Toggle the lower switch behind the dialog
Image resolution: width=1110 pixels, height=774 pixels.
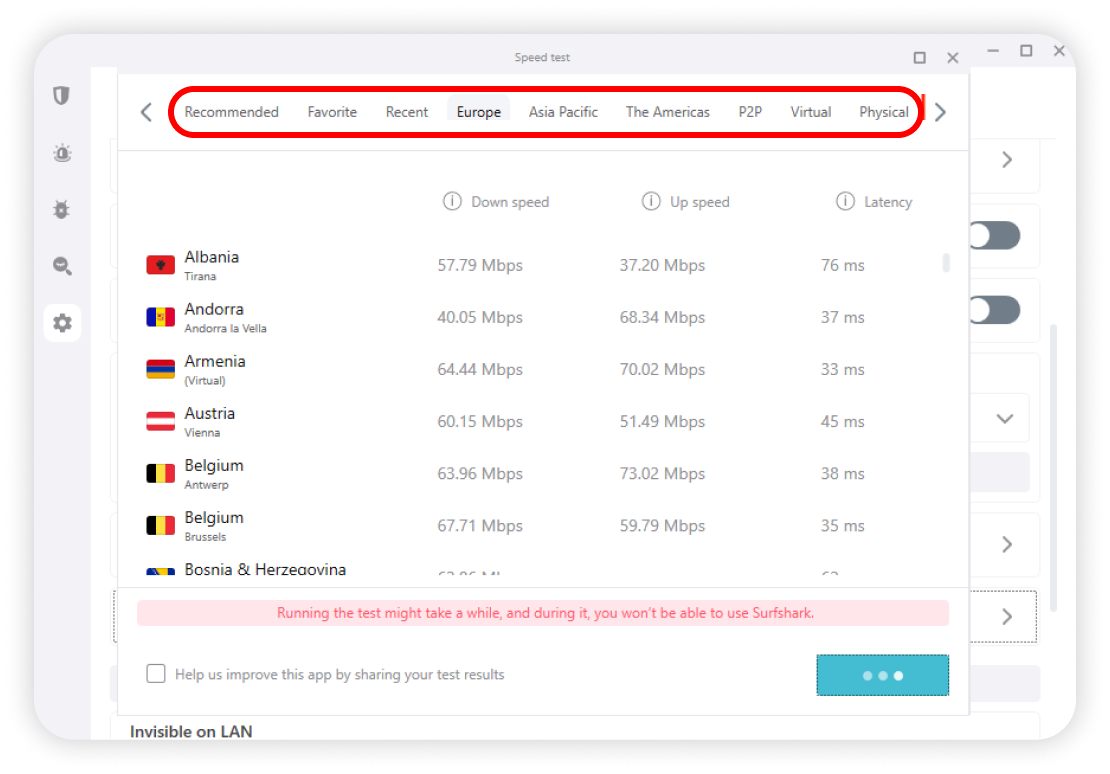[994, 310]
